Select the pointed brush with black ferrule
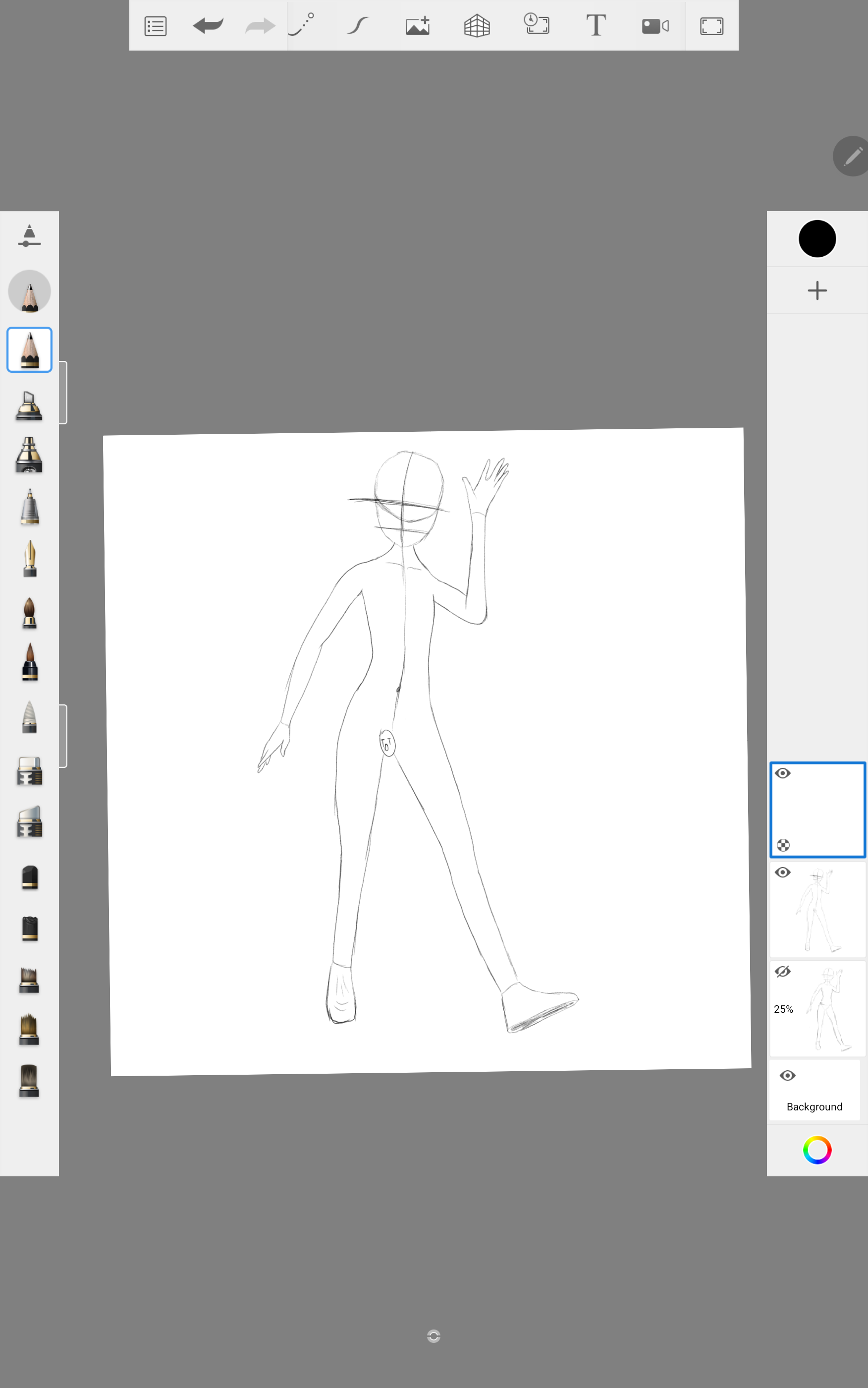Screen dimensions: 868x1388 point(29,662)
